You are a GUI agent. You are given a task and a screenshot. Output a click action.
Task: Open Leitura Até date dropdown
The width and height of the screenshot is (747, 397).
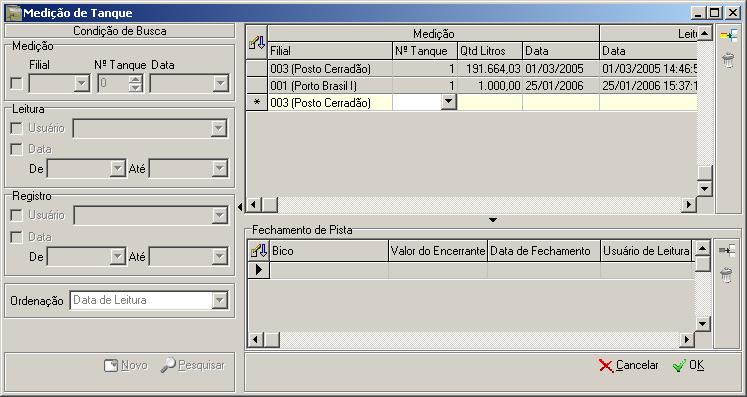219,168
